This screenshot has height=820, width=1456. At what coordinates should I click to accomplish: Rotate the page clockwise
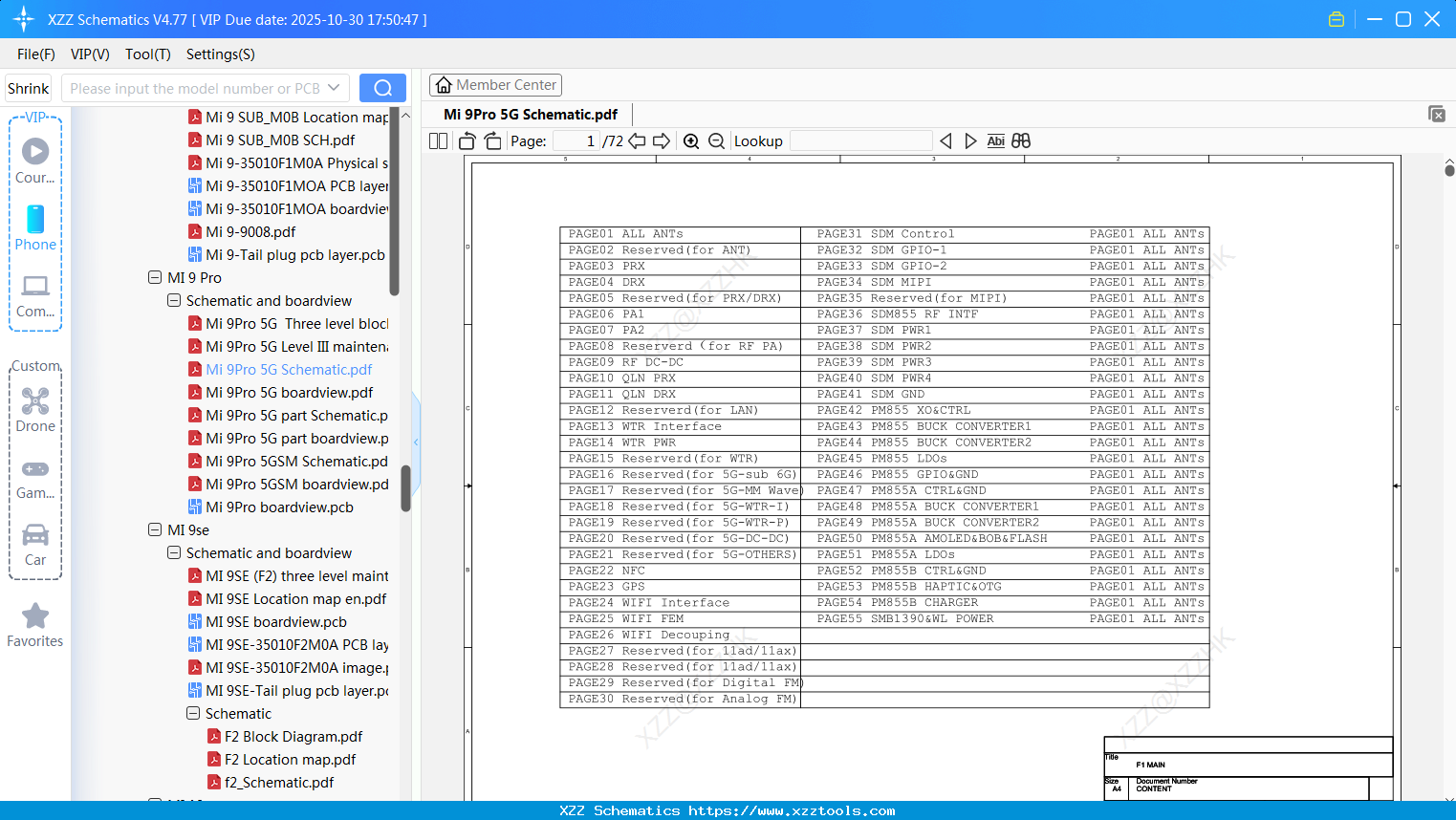coord(493,141)
